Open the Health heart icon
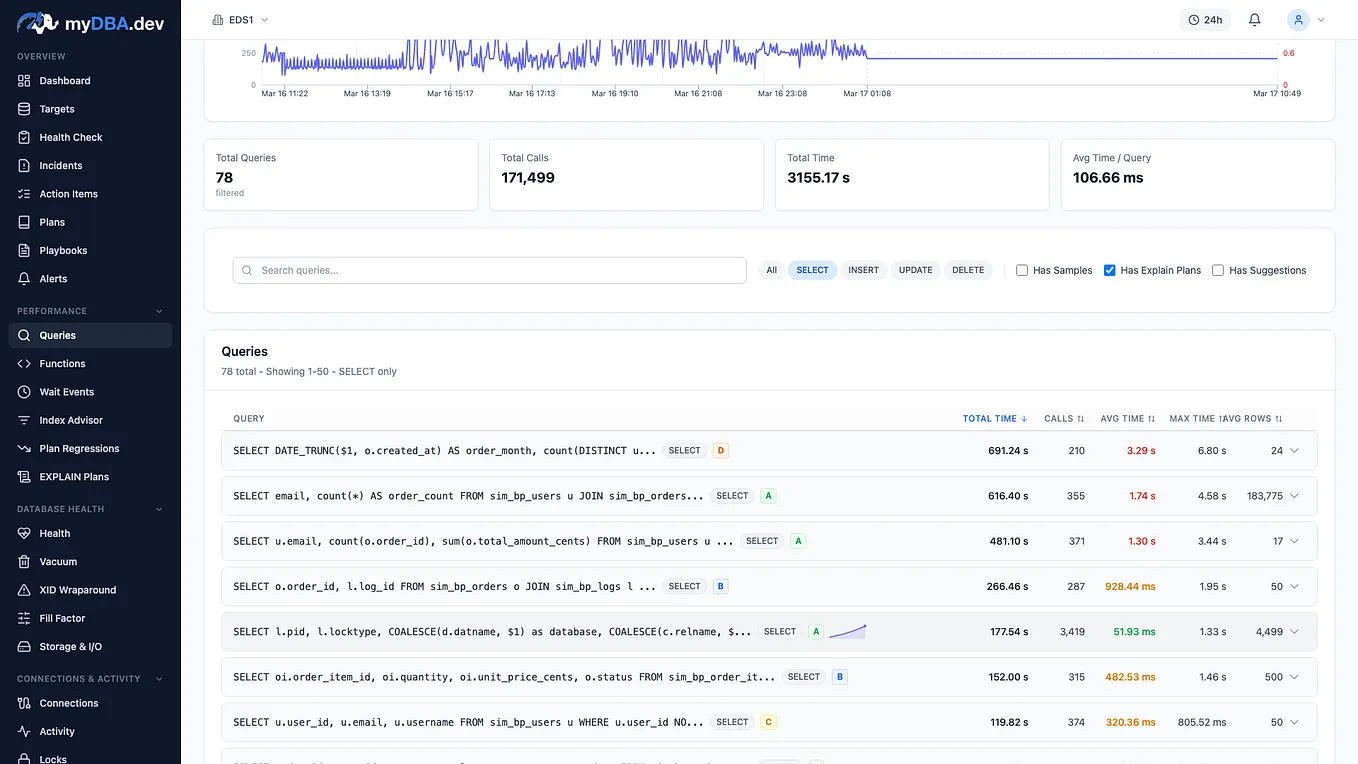The image size is (1358, 764). click(x=24, y=534)
